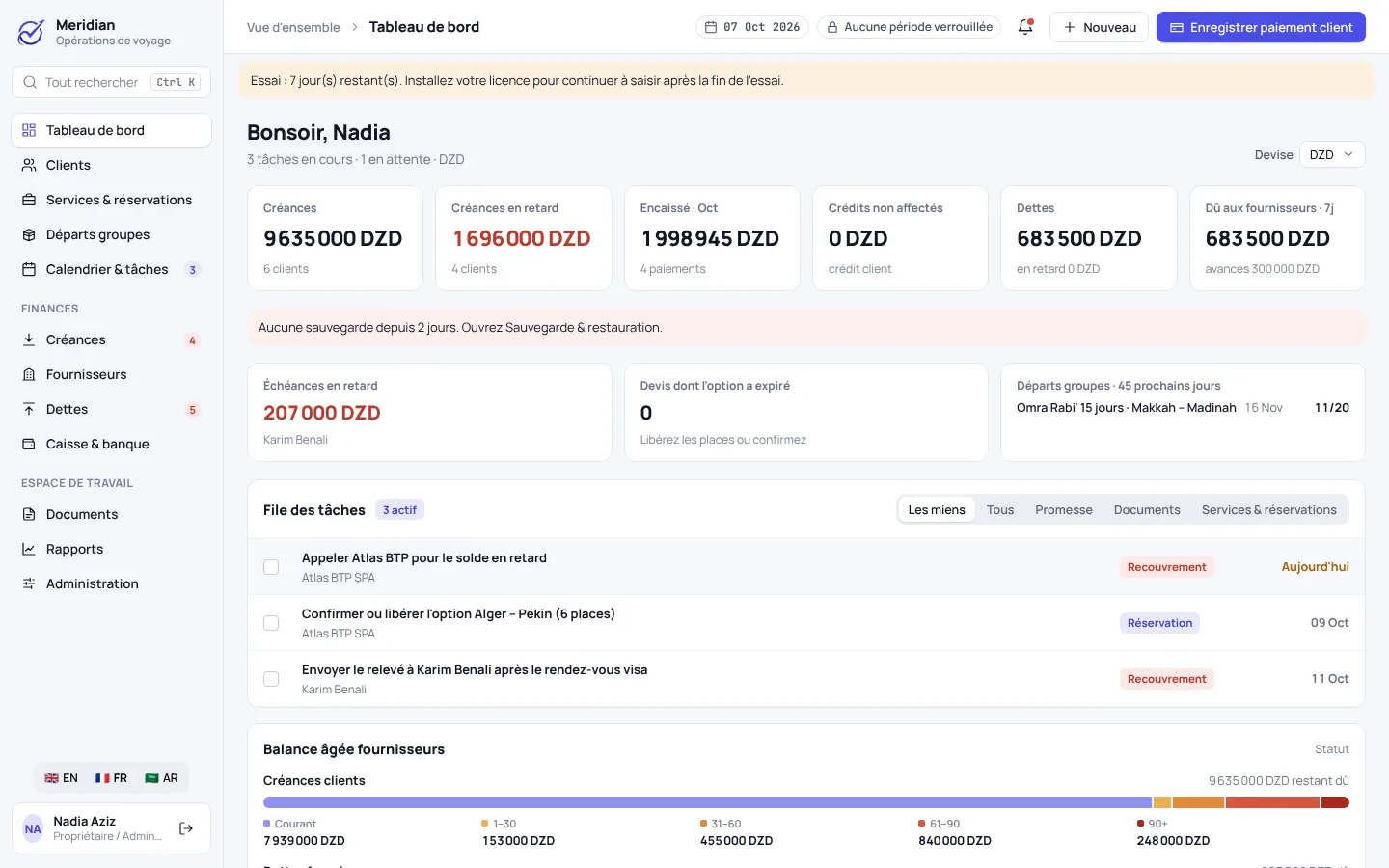This screenshot has height=868, width=1389.
Task: Open the Créances en retard card
Action: (x=524, y=238)
